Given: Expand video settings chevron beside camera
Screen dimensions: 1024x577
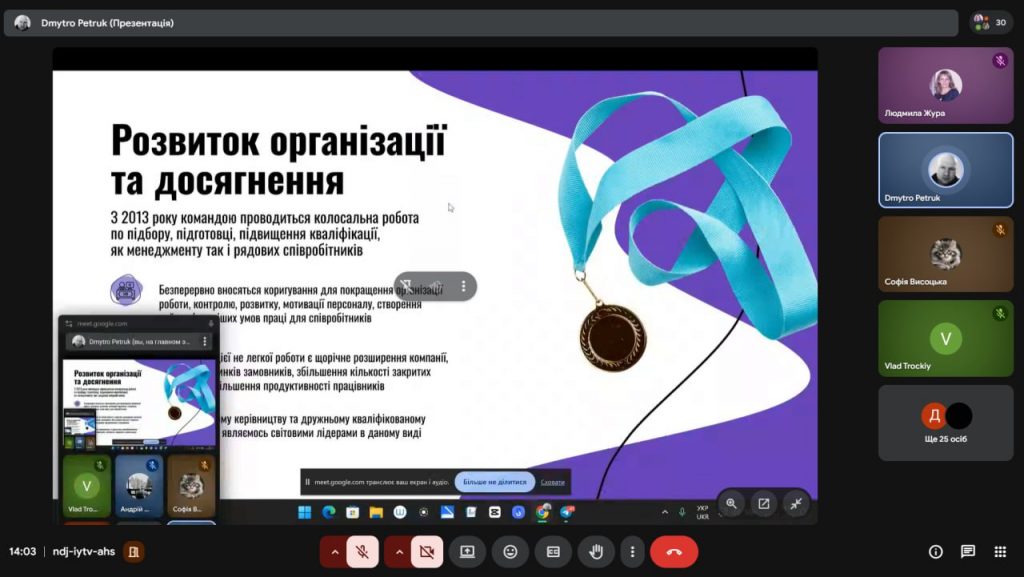Looking at the screenshot, I should point(398,551).
